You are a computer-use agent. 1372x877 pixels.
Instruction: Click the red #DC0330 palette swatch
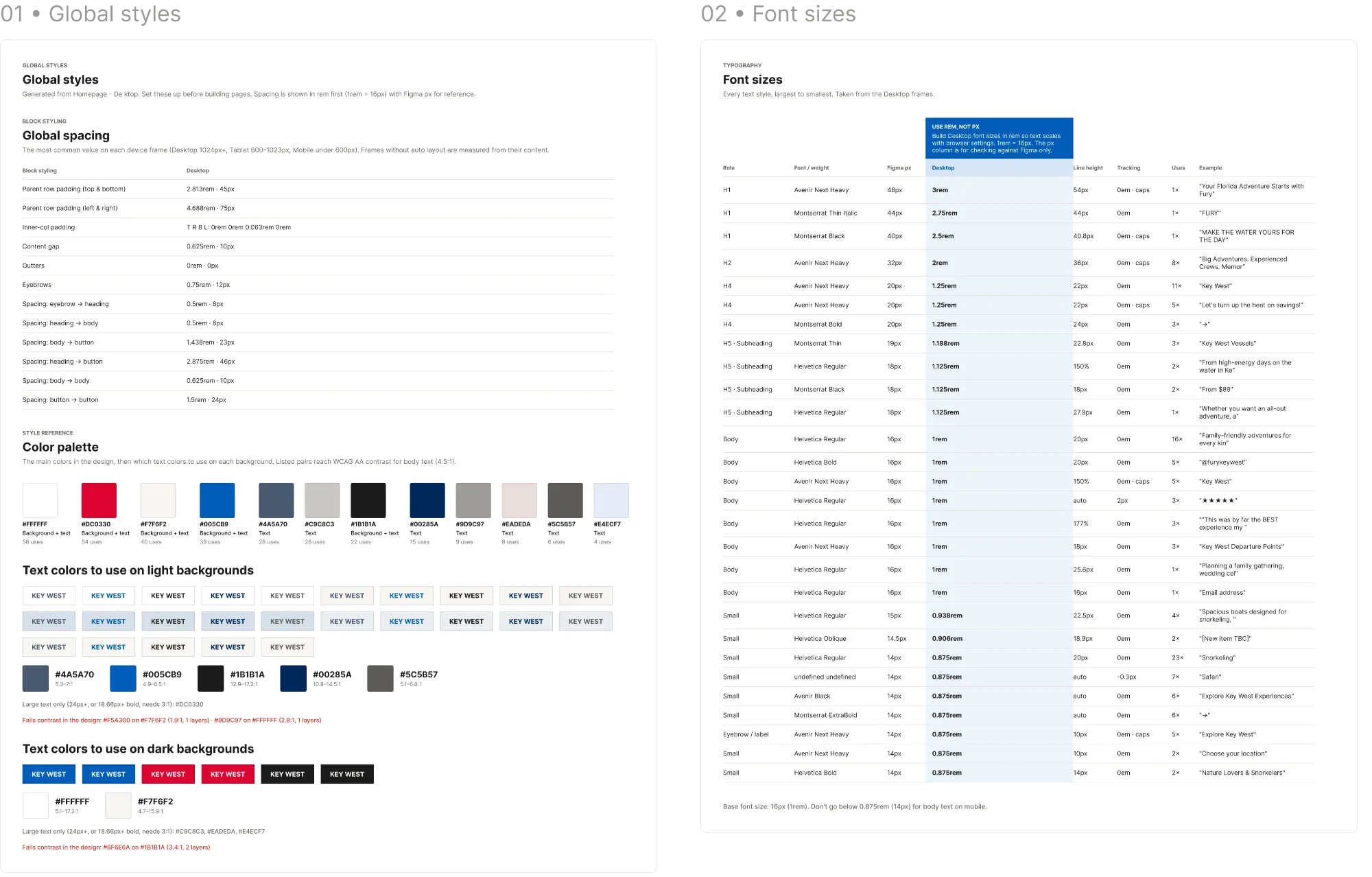coord(99,500)
